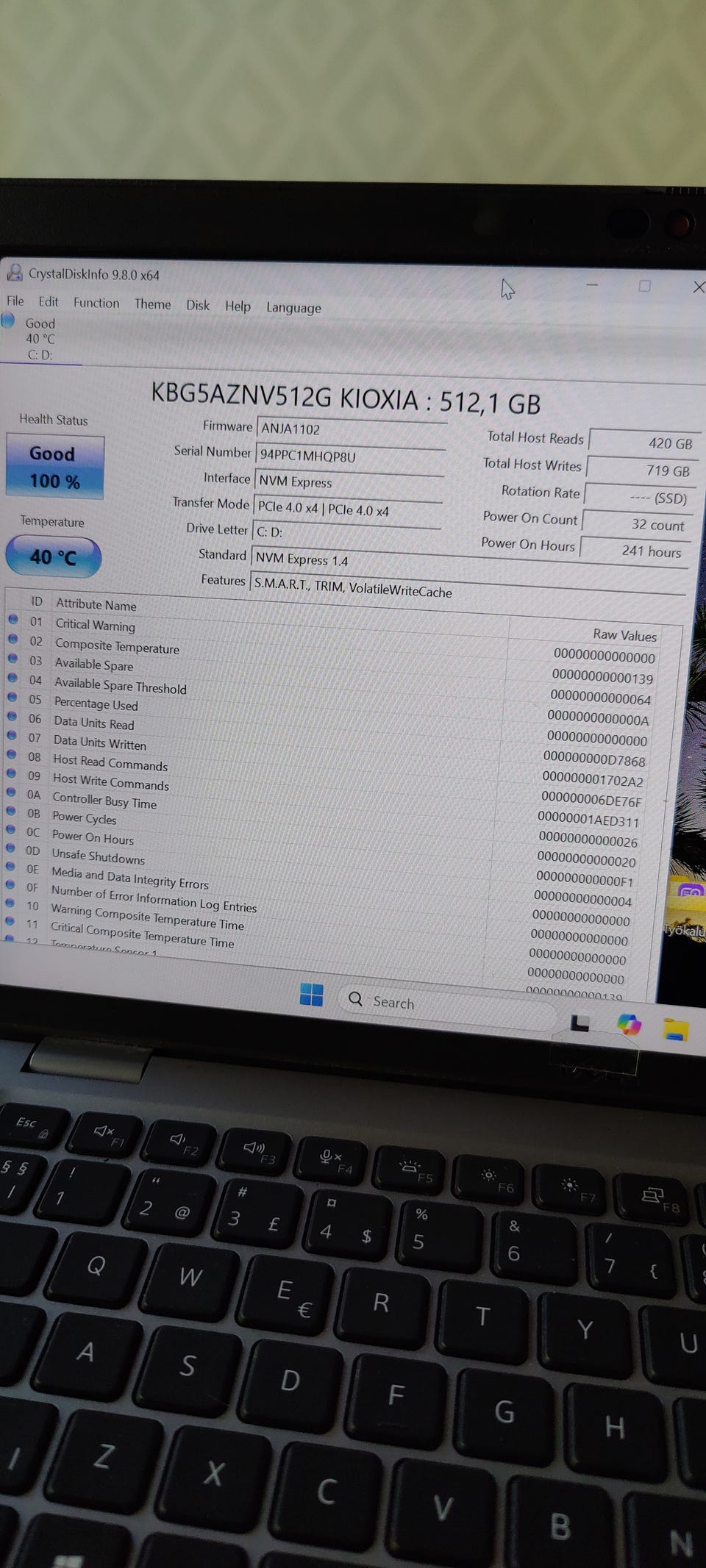The image size is (706, 1568).
Task: Open the Theme menu
Action: click(x=152, y=304)
